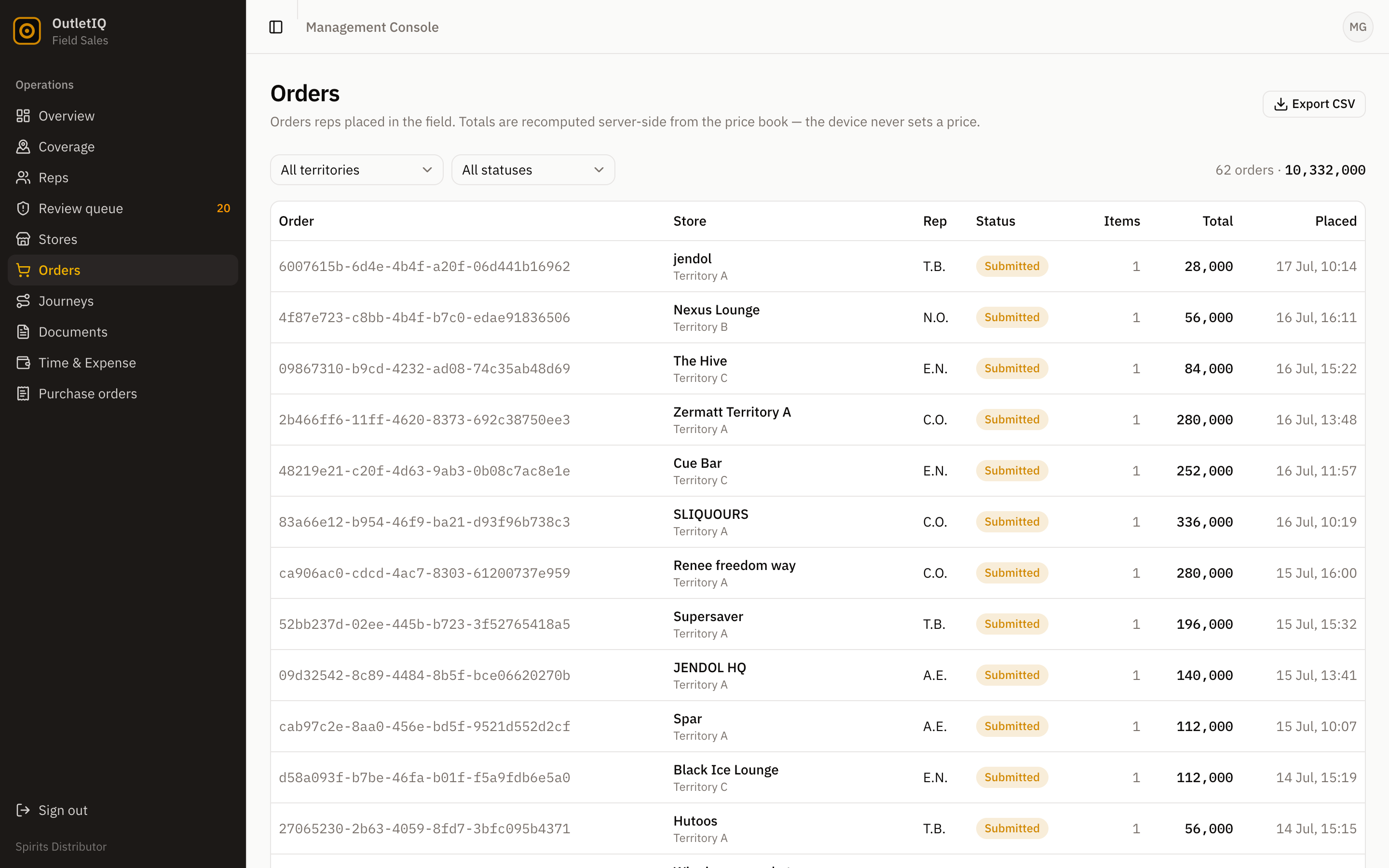Viewport: 1389px width, 868px height.
Task: Click the Total column header
Action: 1217,221
